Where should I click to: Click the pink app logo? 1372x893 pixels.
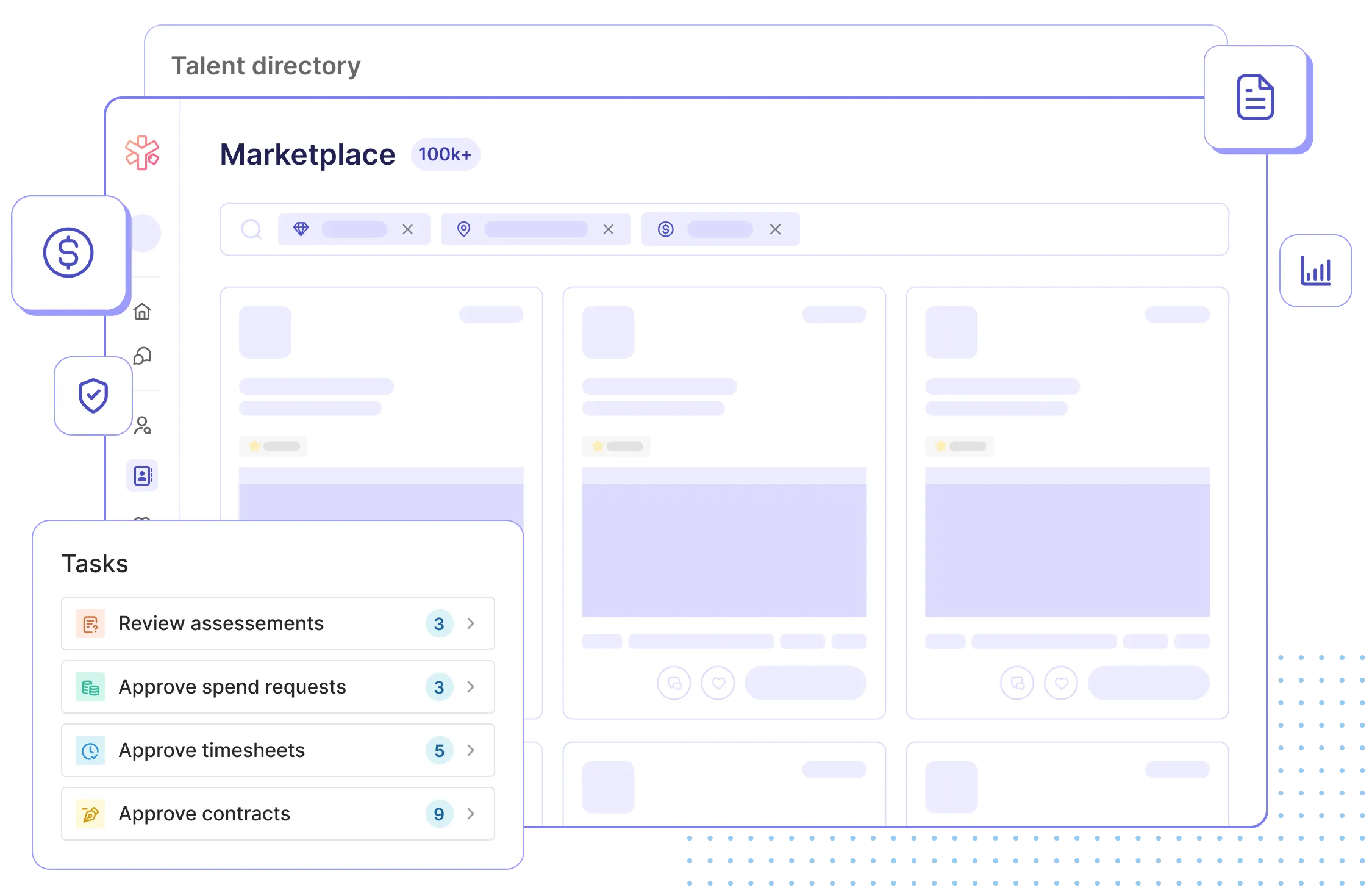click(x=142, y=152)
